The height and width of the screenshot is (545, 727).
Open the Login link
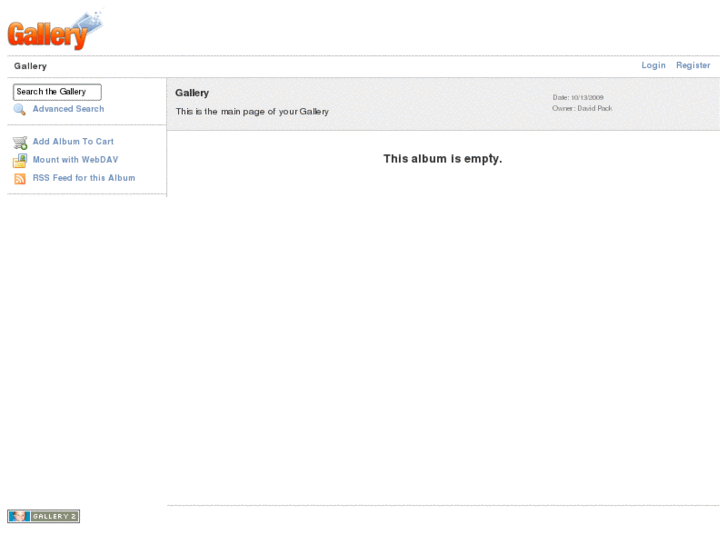[x=653, y=65]
